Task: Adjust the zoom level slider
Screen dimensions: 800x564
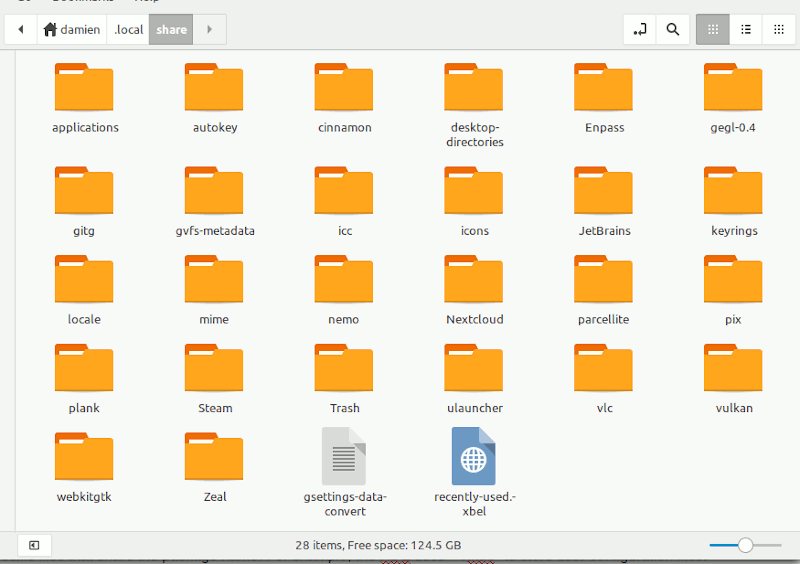Action: pos(745,545)
